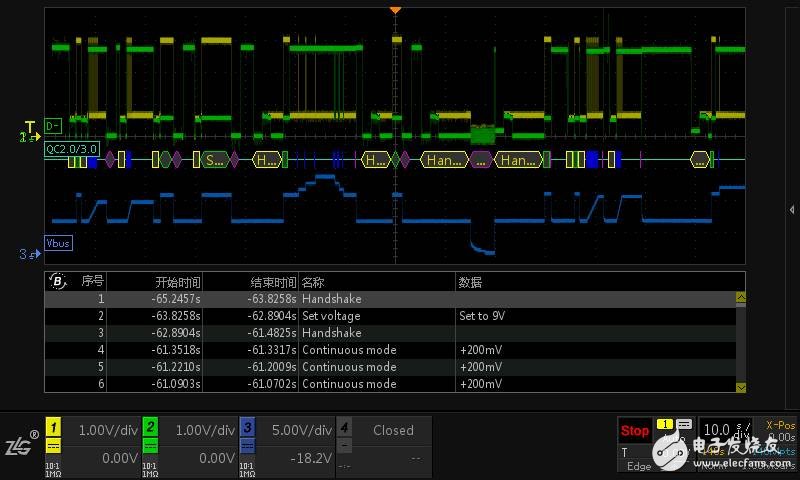This screenshot has width=800, height=480.
Task: Click the D- channel label
Action: click(53, 125)
